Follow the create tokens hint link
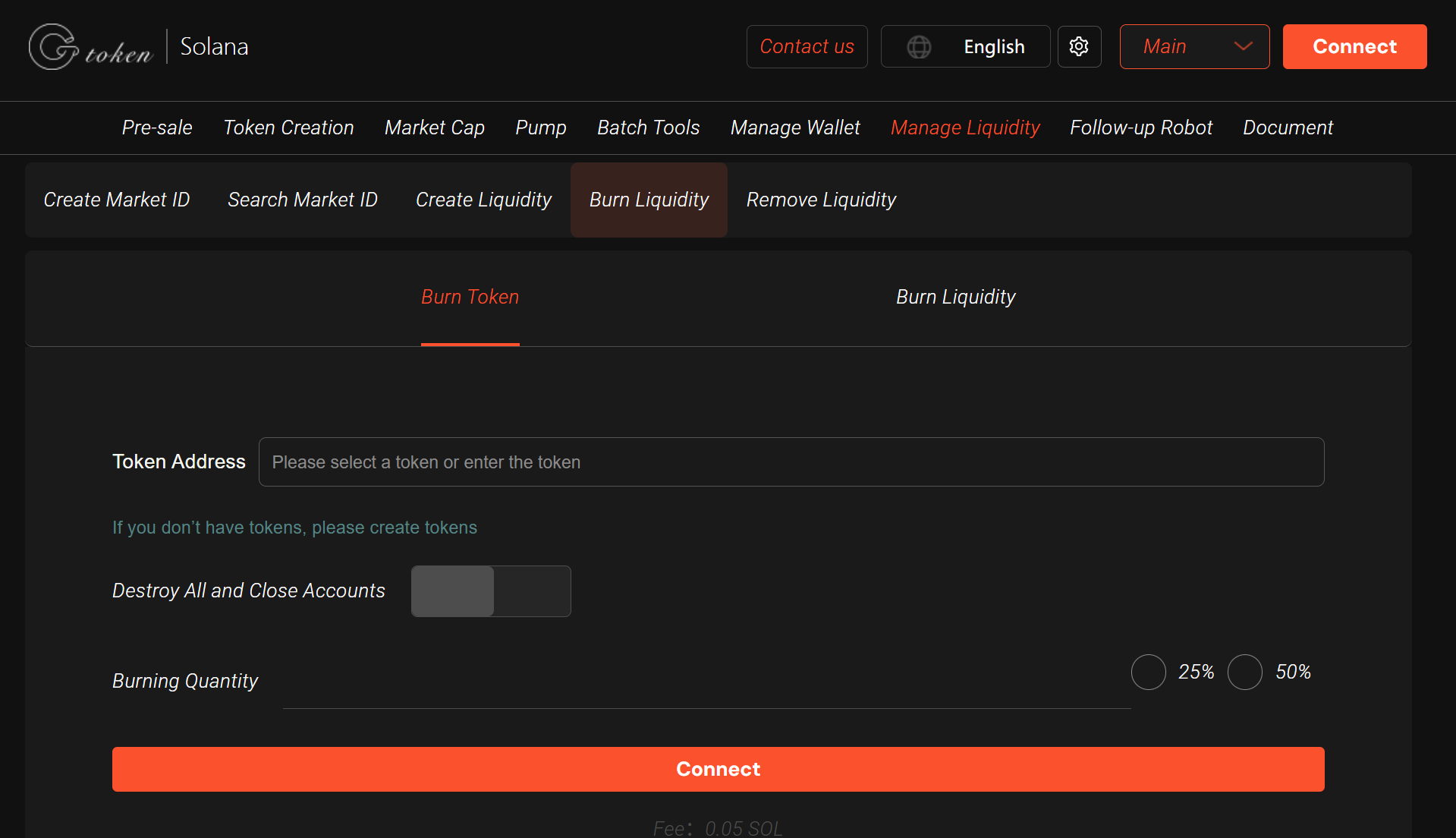The image size is (1456, 838). coord(294,528)
